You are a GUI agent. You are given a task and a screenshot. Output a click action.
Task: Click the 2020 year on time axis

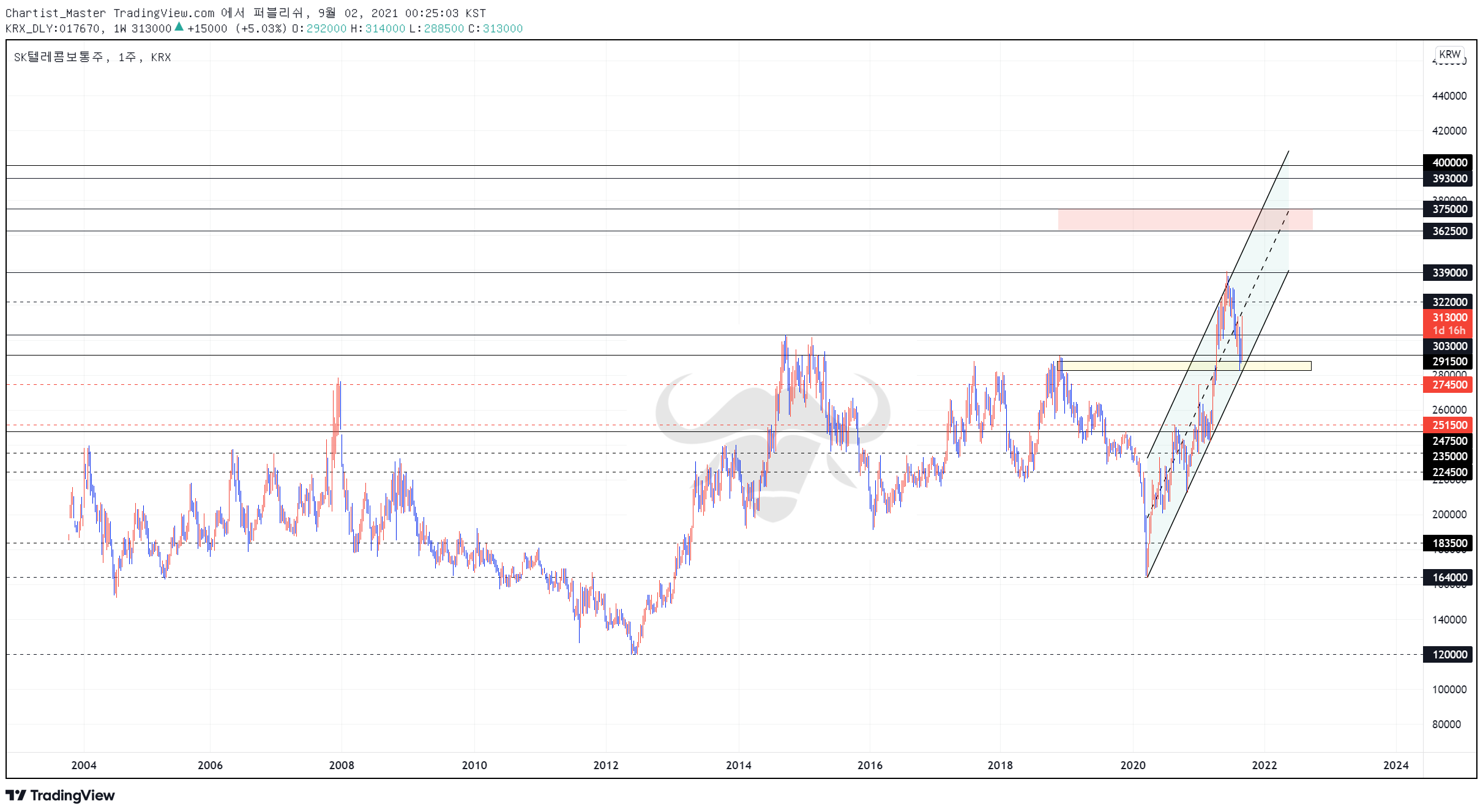[1133, 765]
